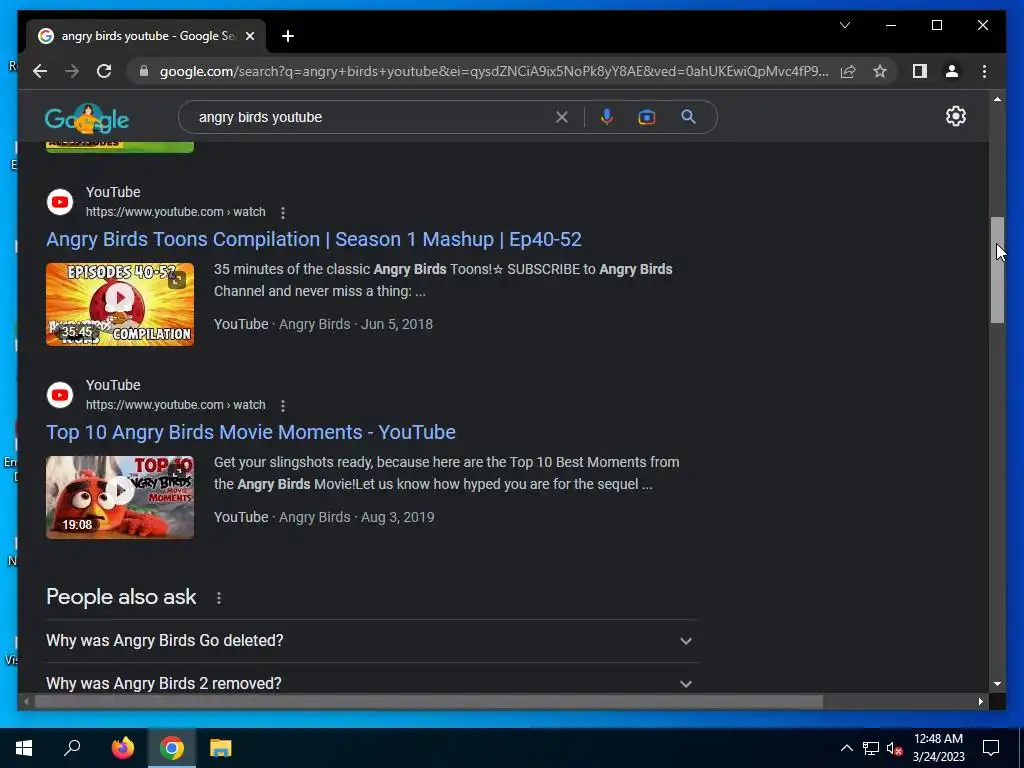Open the muted volume tray icon

[895, 748]
